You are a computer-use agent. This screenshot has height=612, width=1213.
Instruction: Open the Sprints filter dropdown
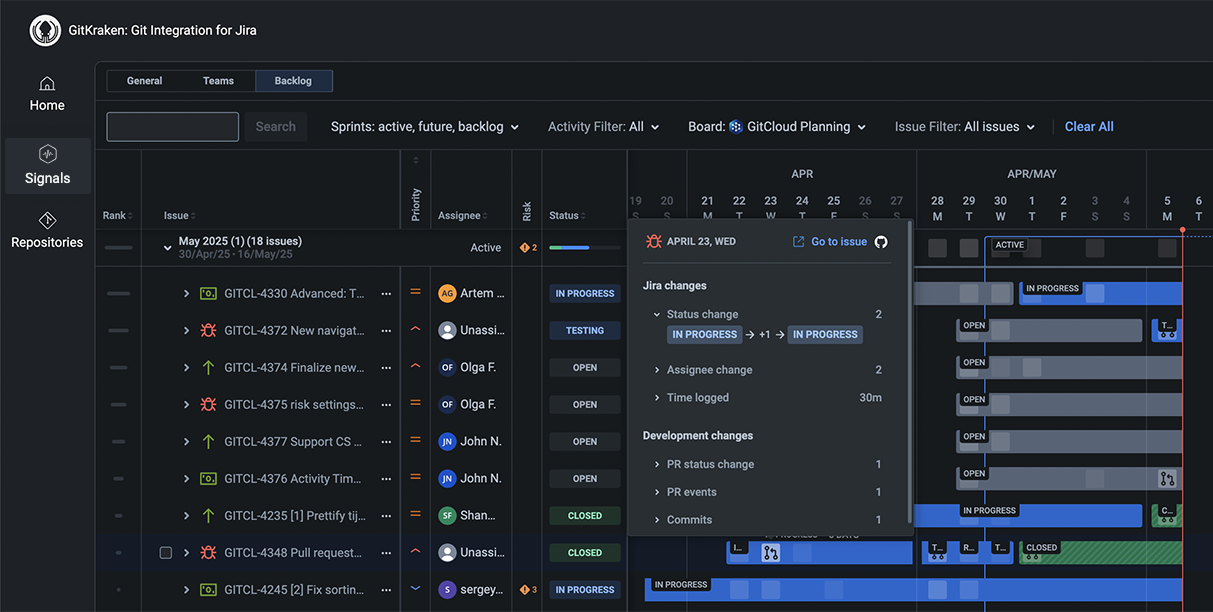pos(425,127)
